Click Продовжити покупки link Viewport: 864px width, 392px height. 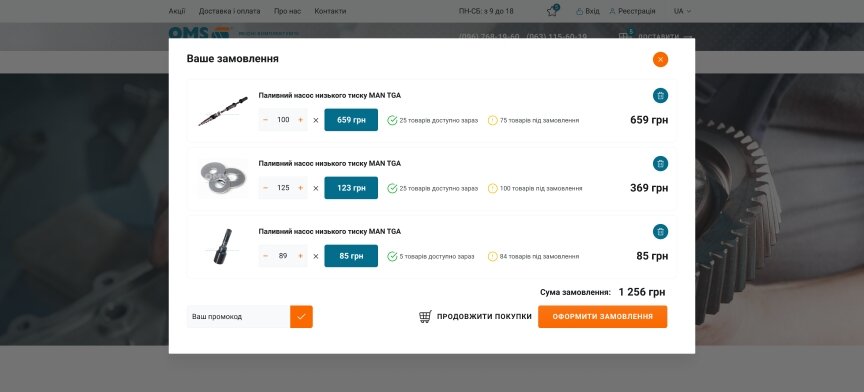[484, 316]
